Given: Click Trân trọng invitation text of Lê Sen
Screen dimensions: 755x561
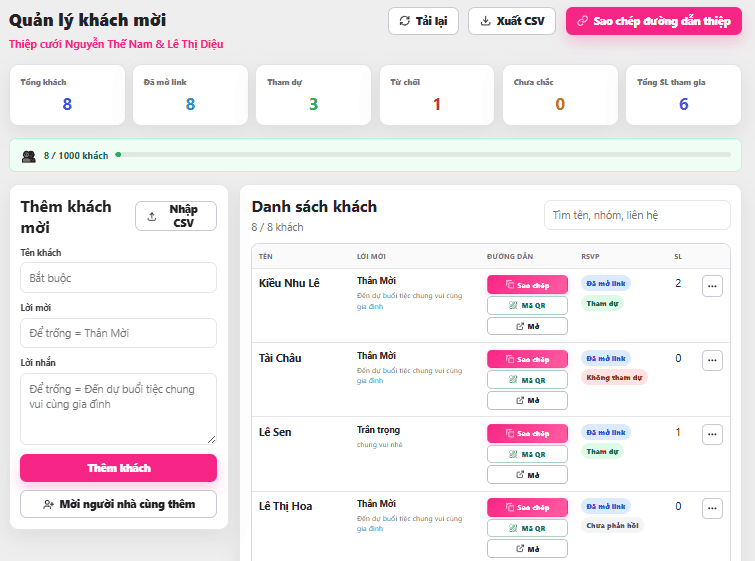Looking at the screenshot, I should [378, 430].
